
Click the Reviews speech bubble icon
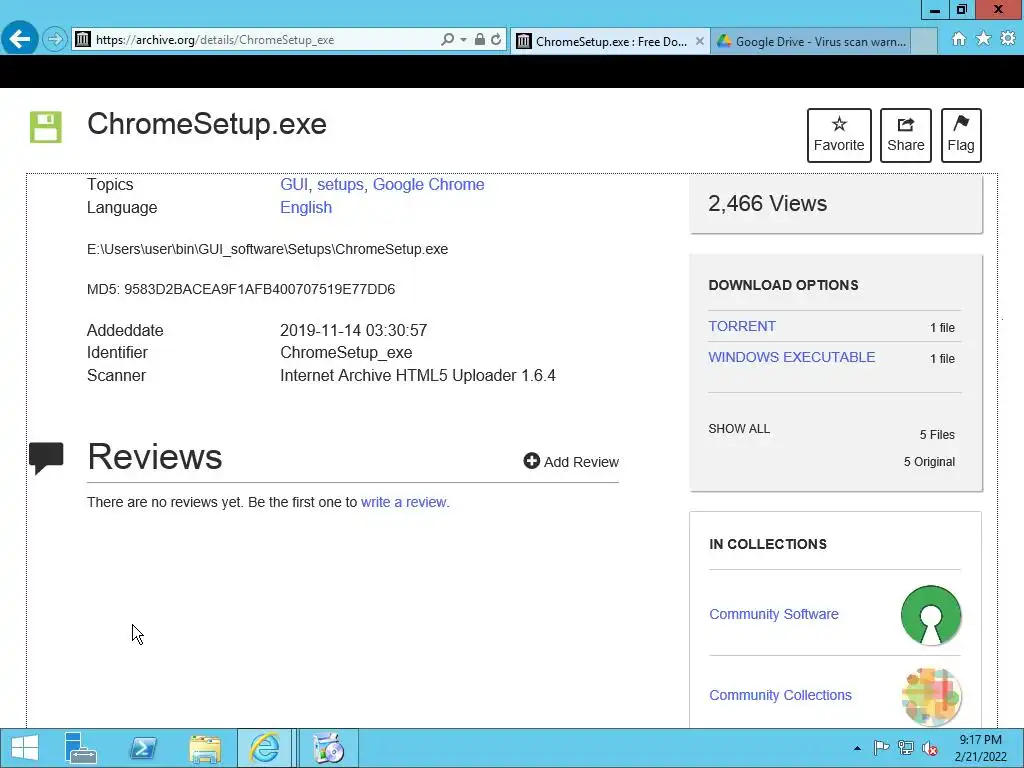pos(46,458)
